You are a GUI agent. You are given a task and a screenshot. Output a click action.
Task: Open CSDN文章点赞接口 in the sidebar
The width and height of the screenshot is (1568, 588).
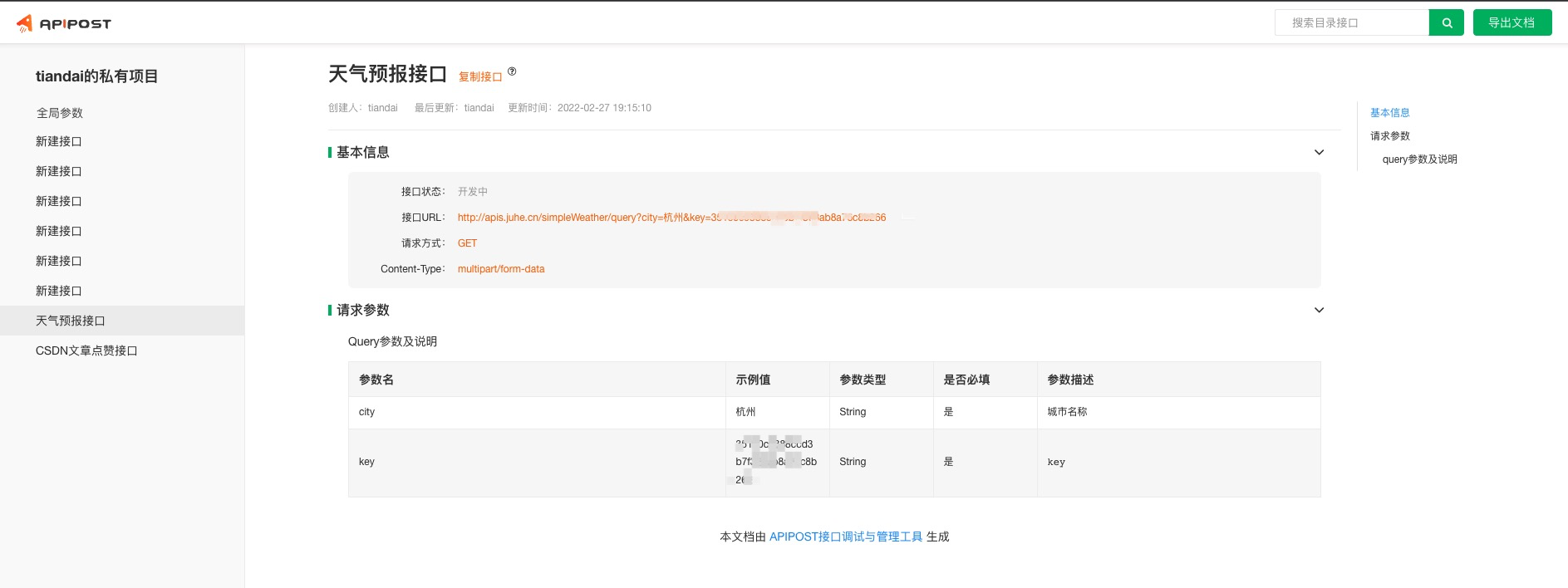coord(86,350)
